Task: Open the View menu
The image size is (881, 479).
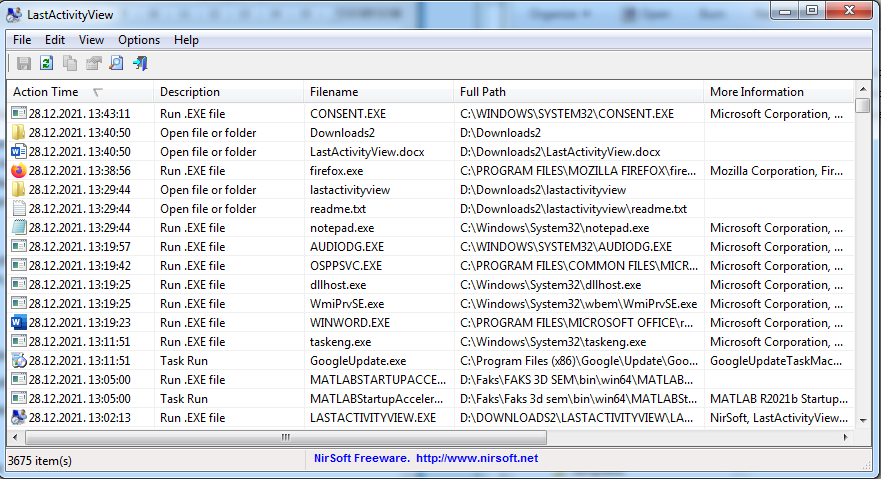Action: click(x=91, y=40)
